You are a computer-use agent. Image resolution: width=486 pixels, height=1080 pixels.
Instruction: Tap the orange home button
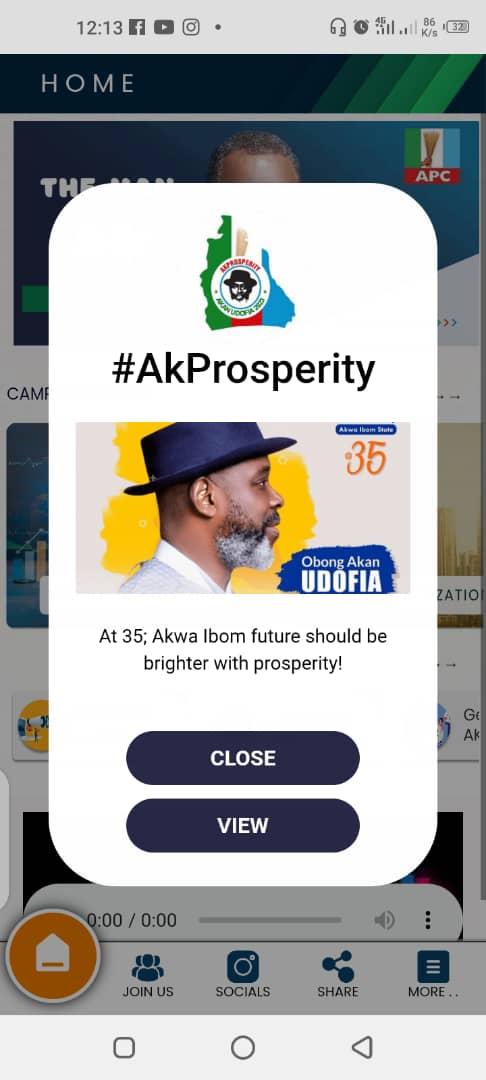tap(53, 956)
